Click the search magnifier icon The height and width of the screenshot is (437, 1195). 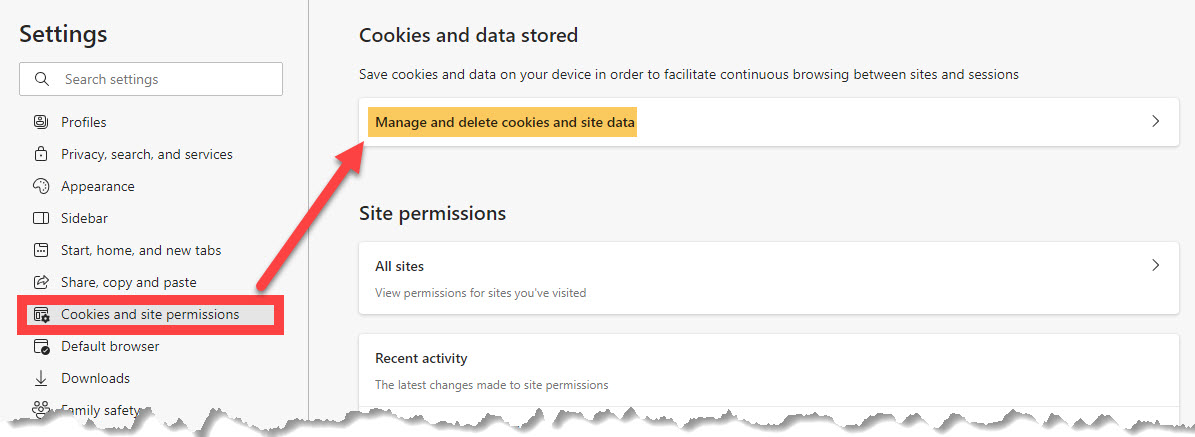[x=43, y=79]
